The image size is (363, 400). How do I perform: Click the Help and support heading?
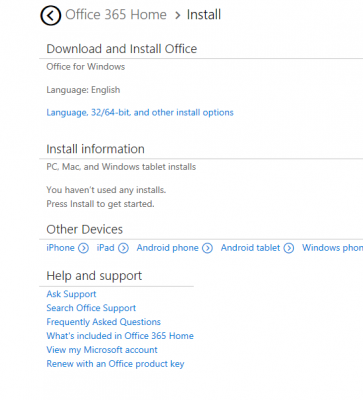tap(94, 276)
